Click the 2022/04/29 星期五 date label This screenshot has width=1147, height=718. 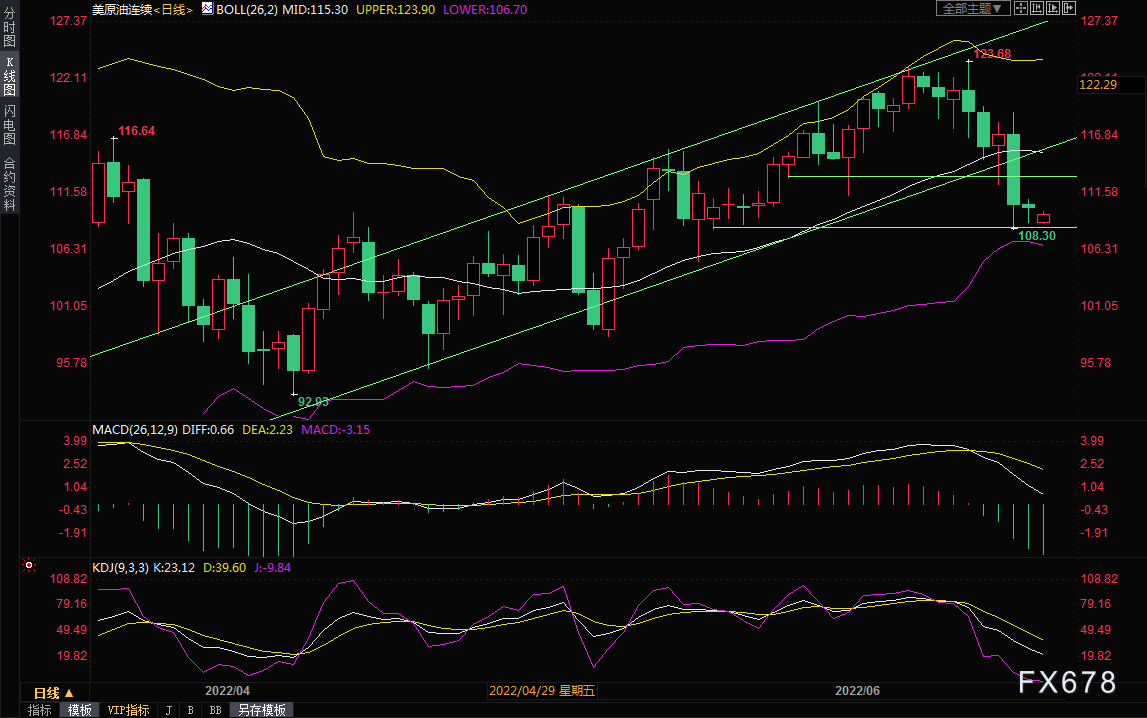click(542, 691)
